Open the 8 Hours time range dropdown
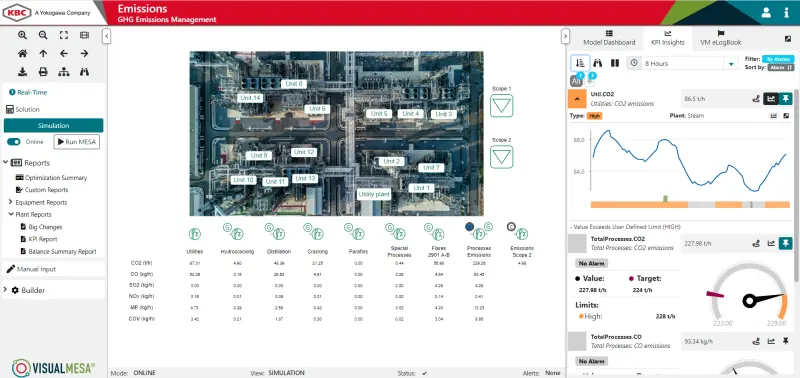The height and width of the screenshot is (378, 800). click(731, 63)
